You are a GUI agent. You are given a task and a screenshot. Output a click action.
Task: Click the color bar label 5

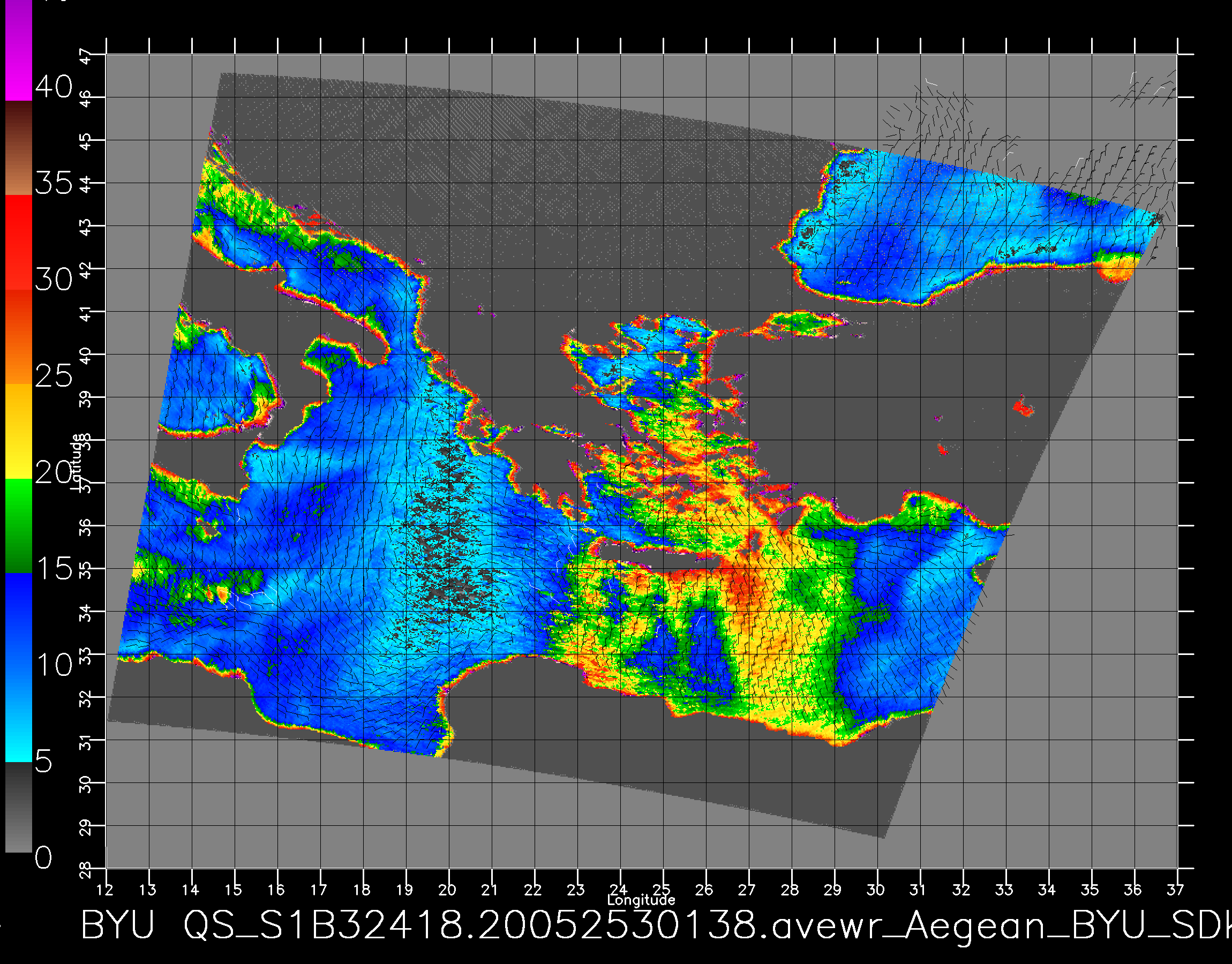(43, 762)
